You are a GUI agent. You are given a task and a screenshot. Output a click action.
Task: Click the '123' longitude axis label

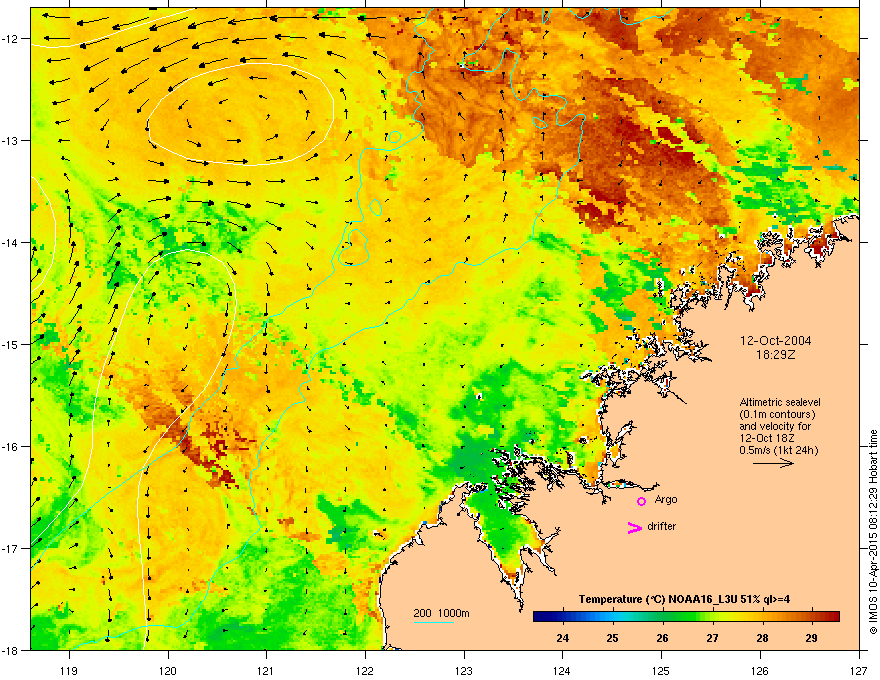pos(464,670)
